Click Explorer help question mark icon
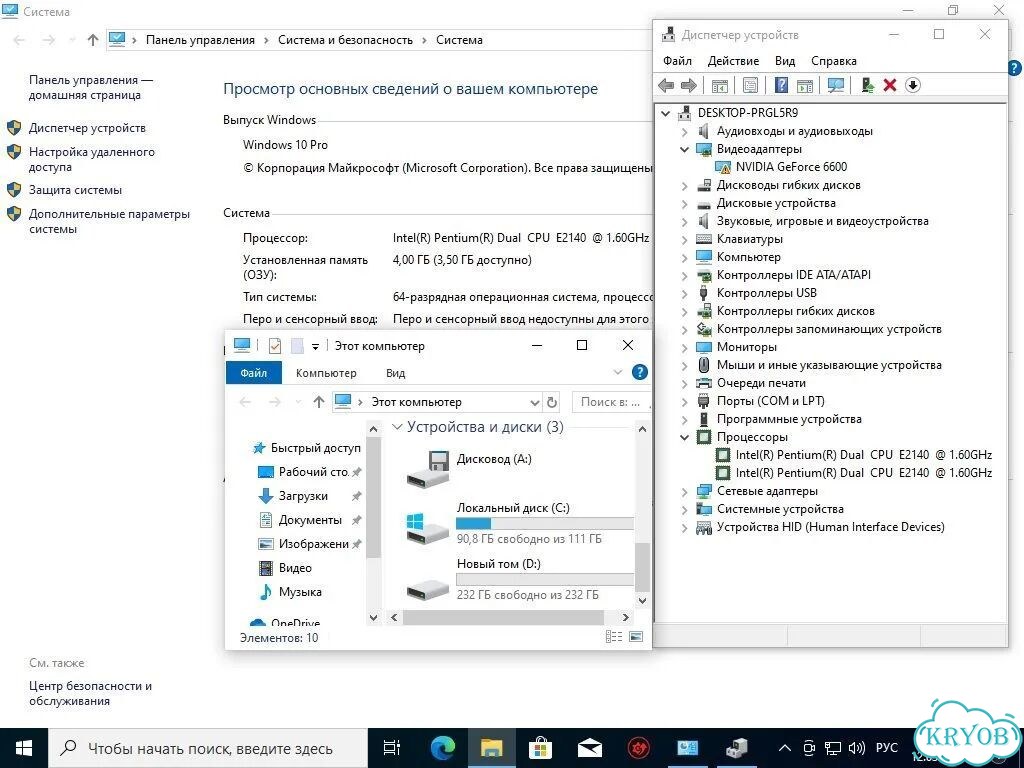The image size is (1024, 768). tap(640, 373)
